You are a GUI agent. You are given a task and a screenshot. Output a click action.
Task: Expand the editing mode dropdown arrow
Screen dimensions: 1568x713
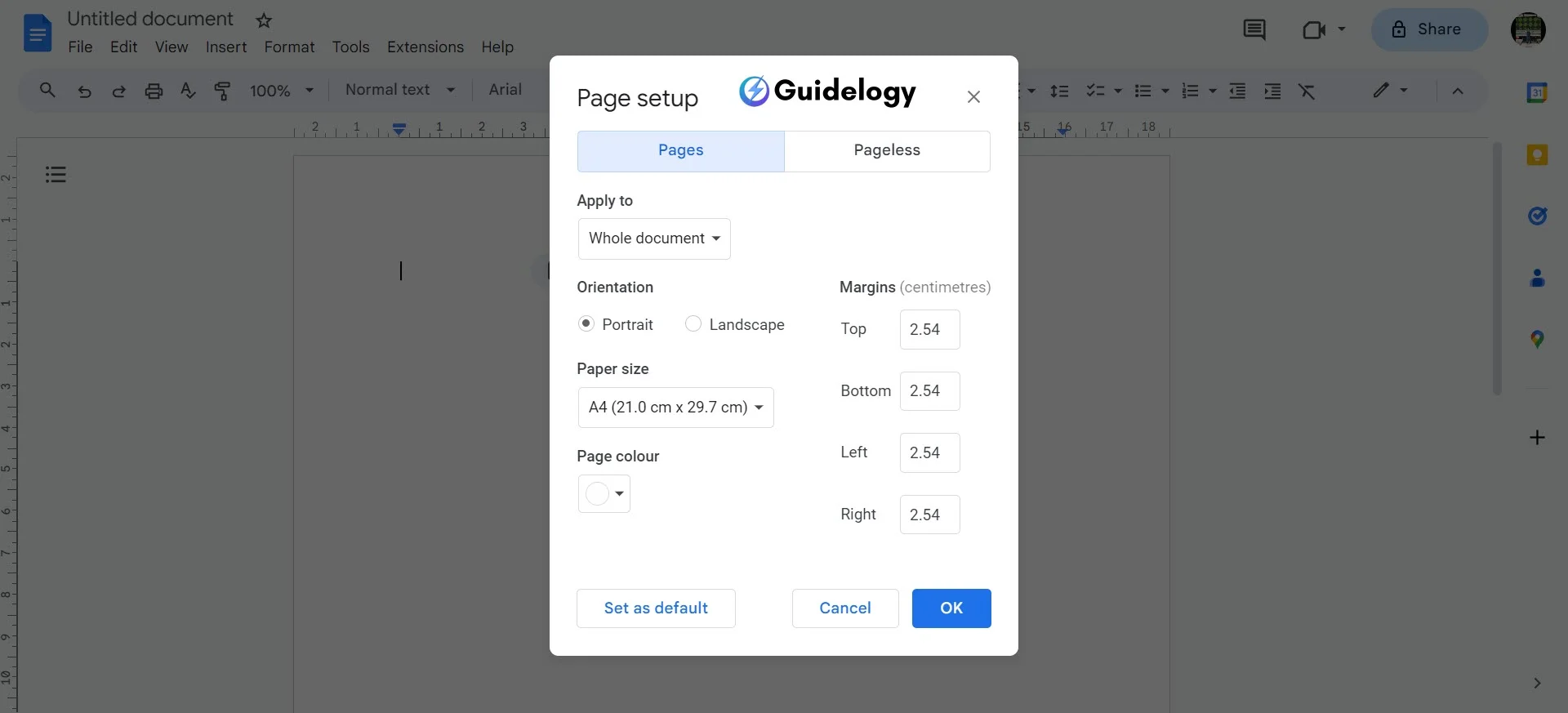1404,90
